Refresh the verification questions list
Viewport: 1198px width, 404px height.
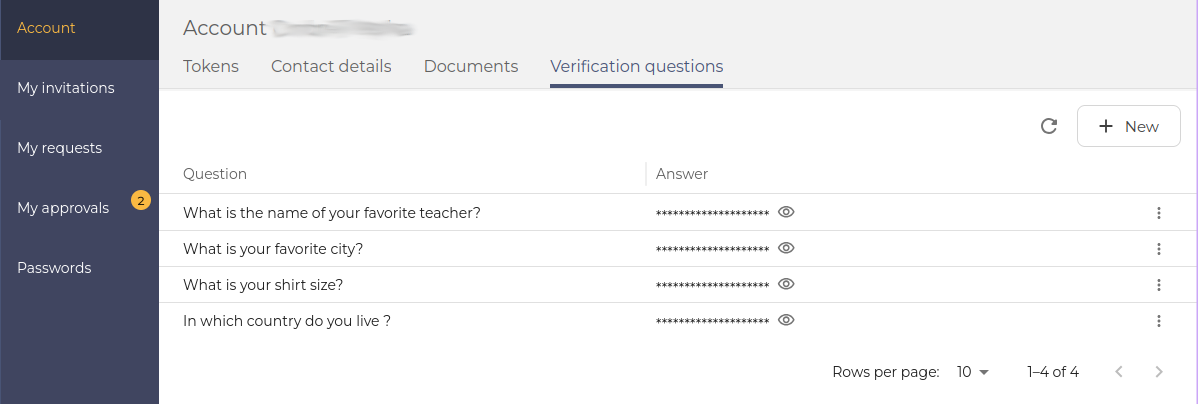1049,126
